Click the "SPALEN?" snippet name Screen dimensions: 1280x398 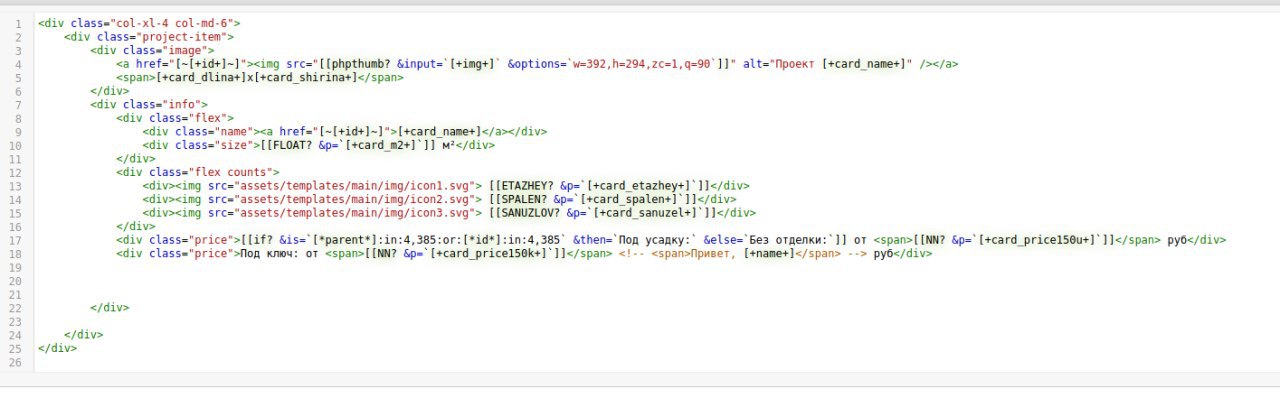pos(525,199)
